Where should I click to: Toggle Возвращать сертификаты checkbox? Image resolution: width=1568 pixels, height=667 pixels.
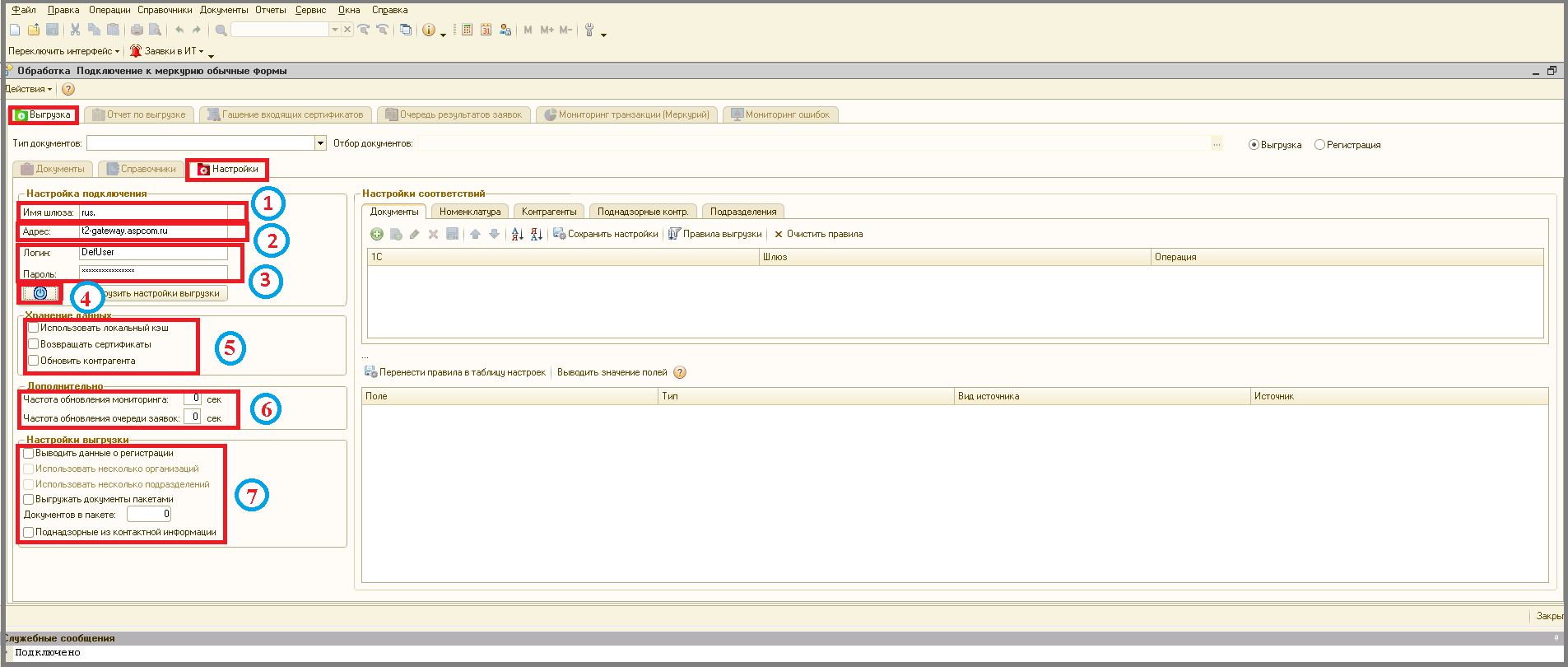pyautogui.click(x=34, y=344)
